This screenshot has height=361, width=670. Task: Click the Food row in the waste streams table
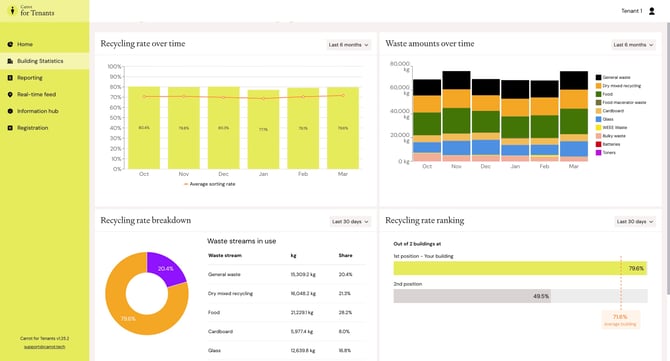pyautogui.click(x=286, y=312)
